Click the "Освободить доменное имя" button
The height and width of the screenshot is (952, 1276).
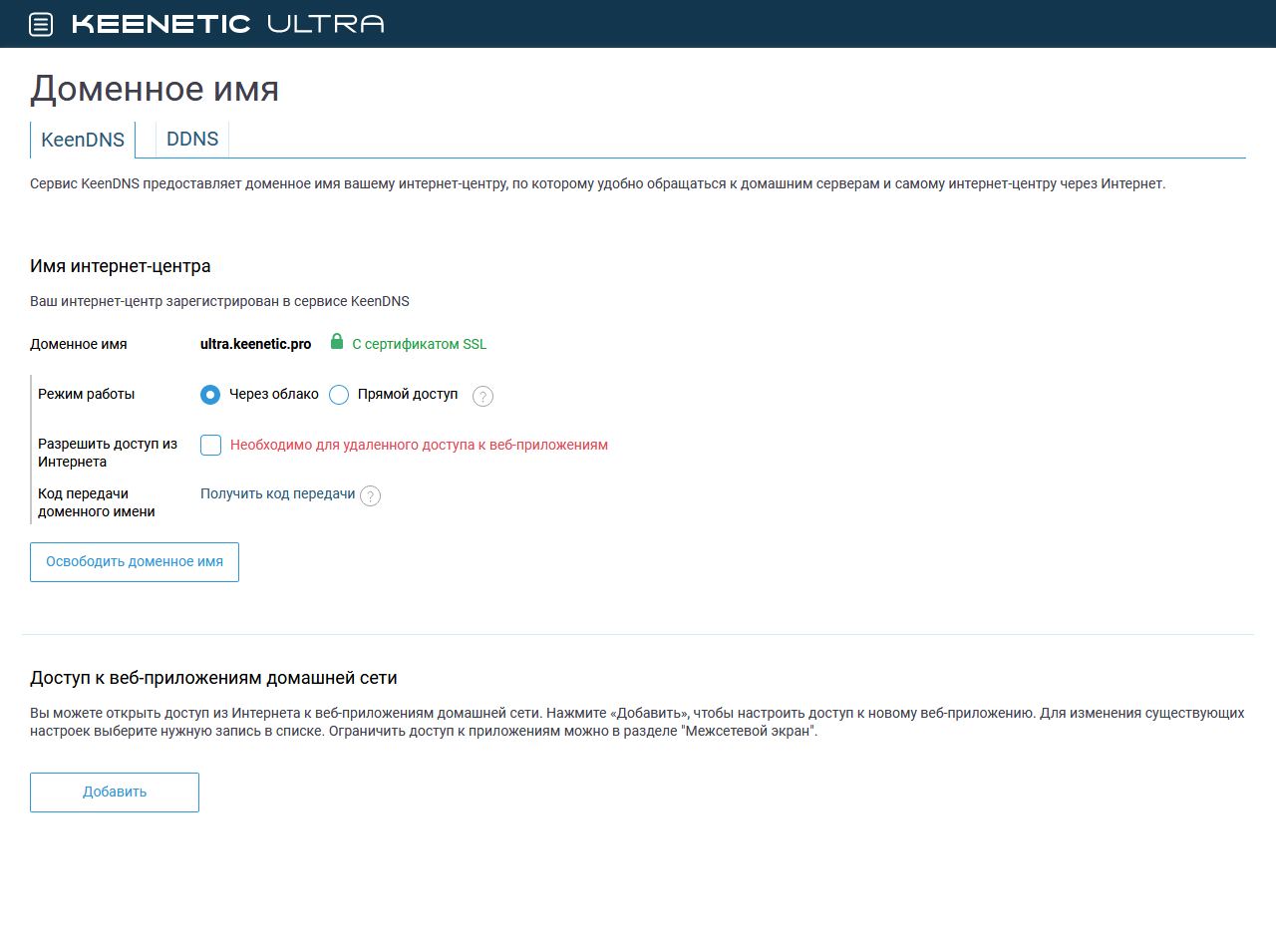click(135, 562)
